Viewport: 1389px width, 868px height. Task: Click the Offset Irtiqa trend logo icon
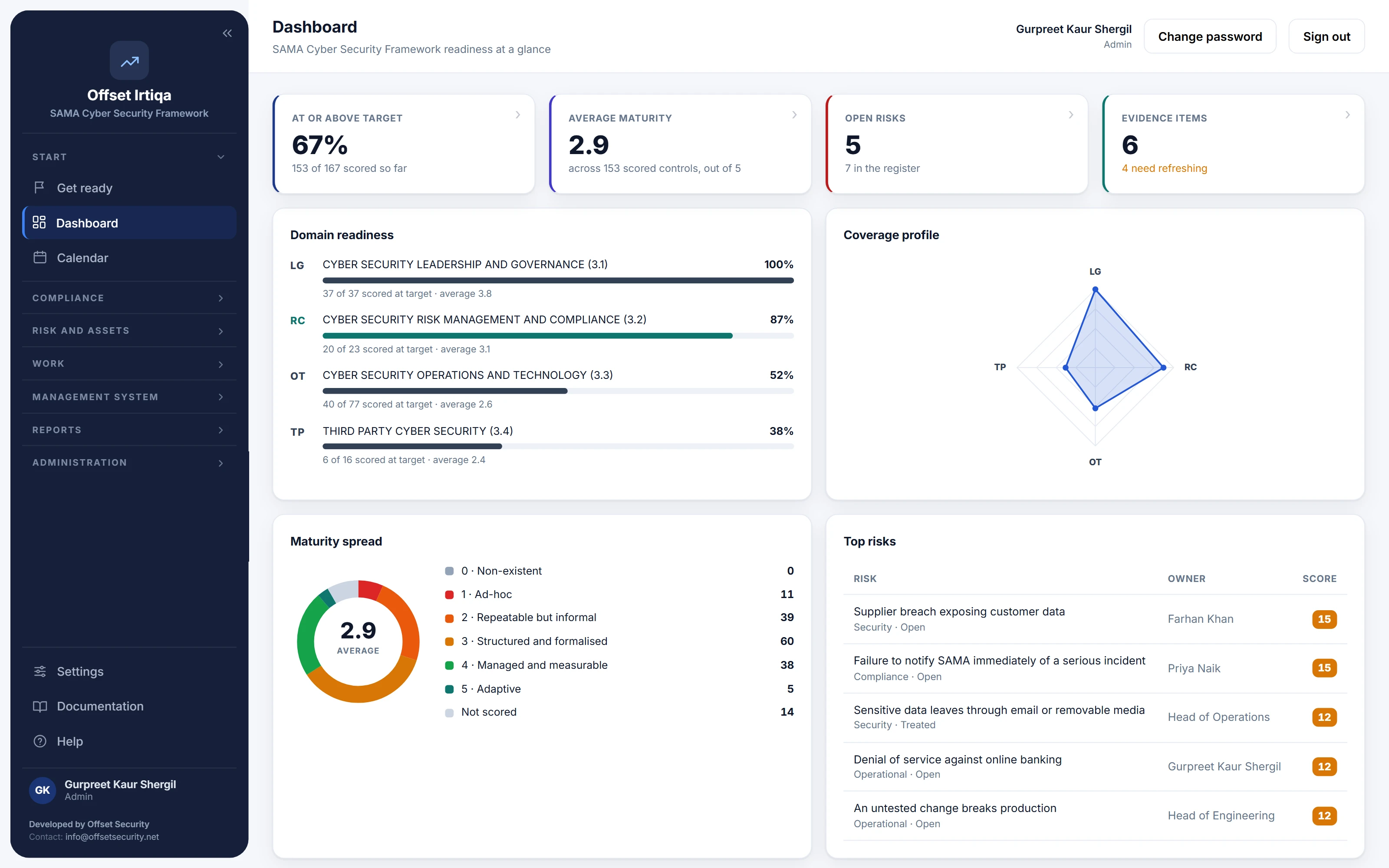[129, 60]
